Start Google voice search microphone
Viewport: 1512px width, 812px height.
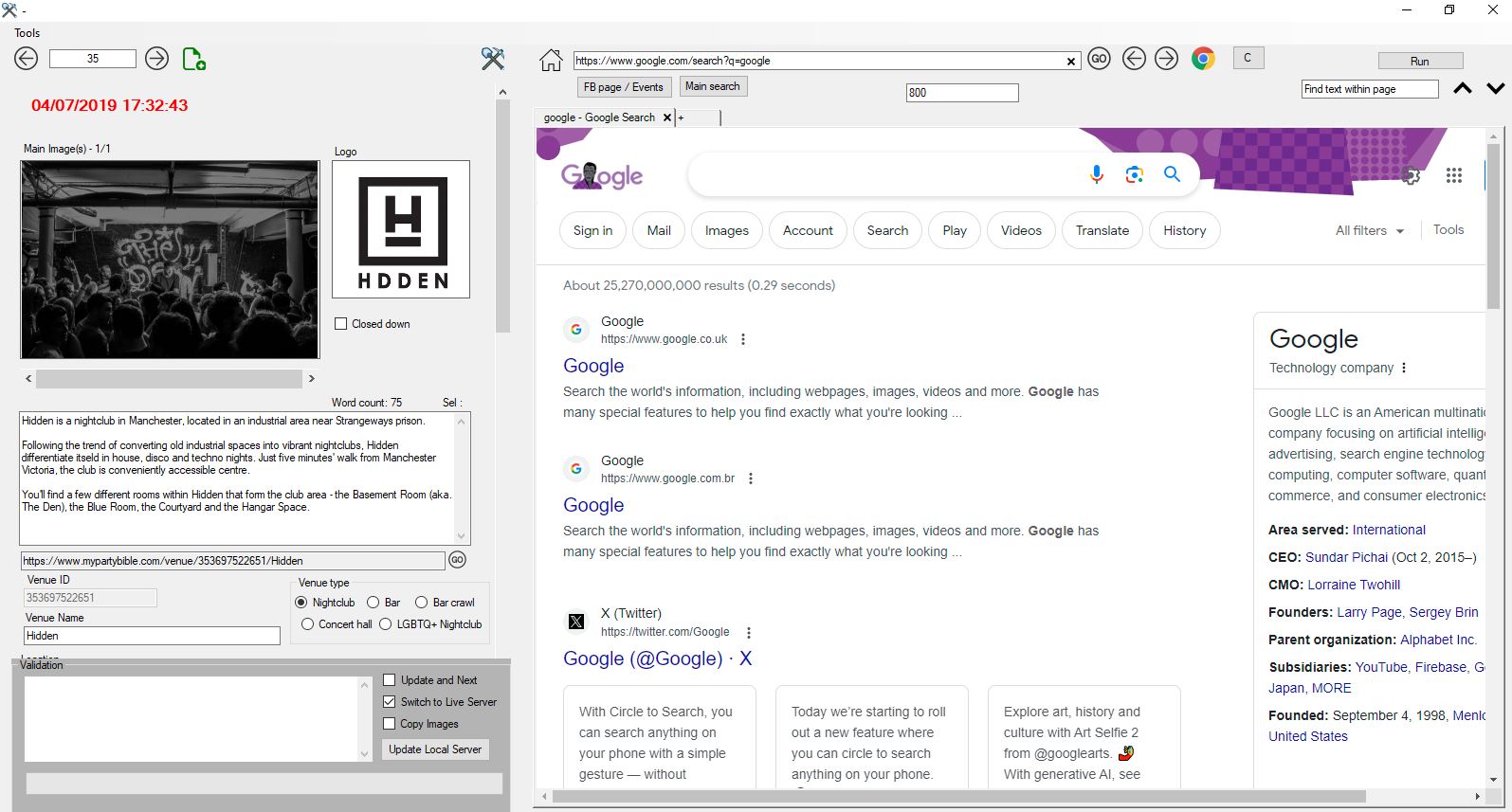[x=1097, y=174]
